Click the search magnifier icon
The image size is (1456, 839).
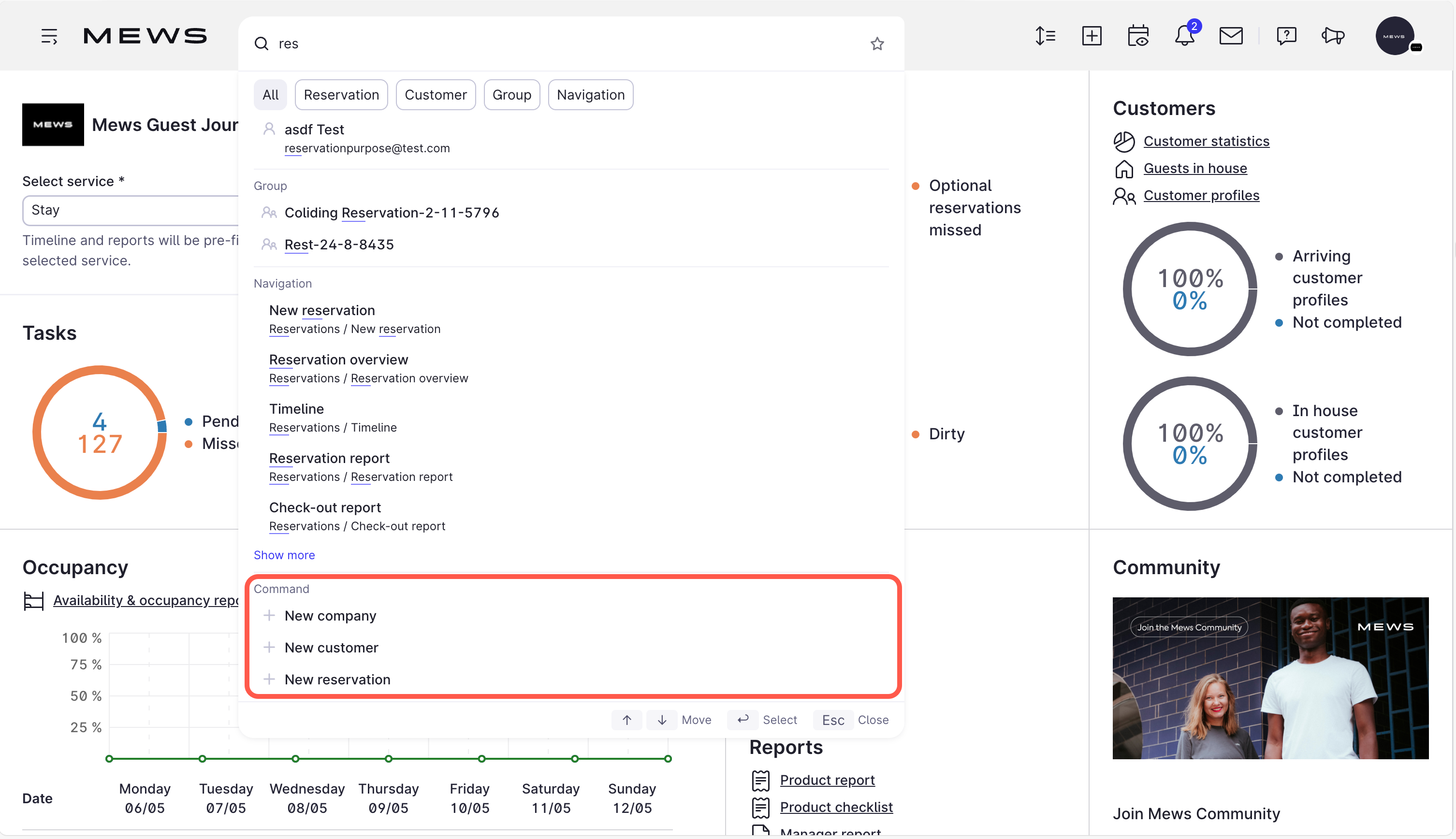[x=262, y=44]
